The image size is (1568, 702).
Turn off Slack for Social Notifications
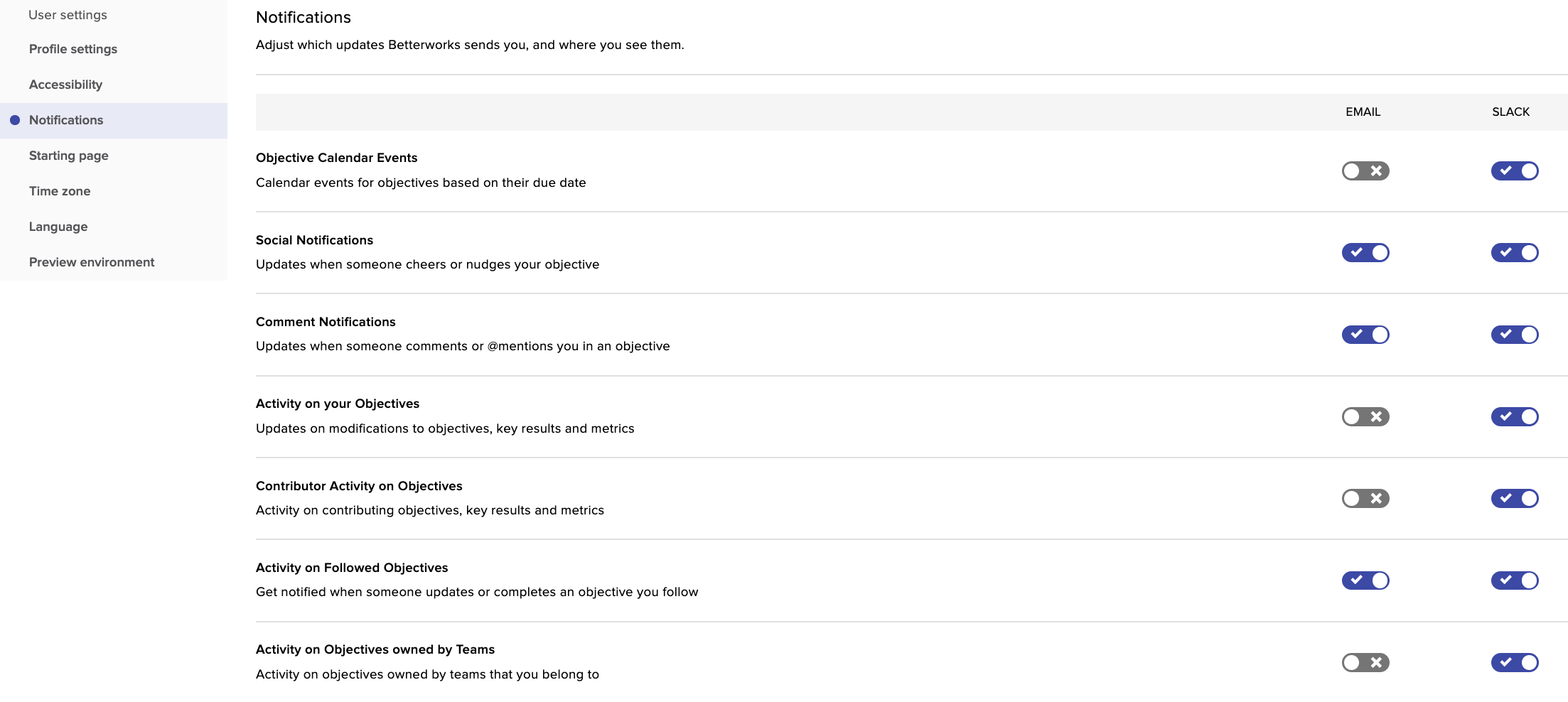[x=1515, y=252]
